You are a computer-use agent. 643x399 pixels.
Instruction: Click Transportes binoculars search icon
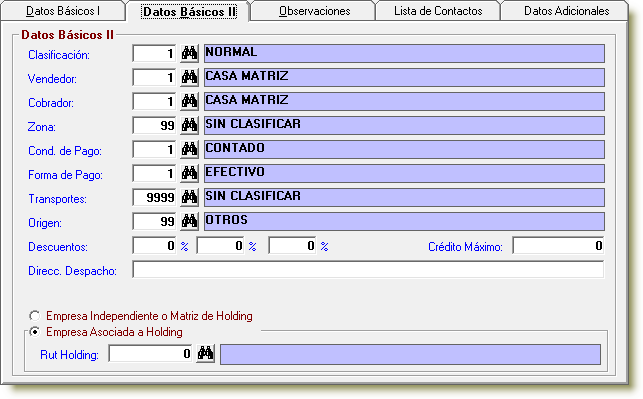[x=189, y=197]
